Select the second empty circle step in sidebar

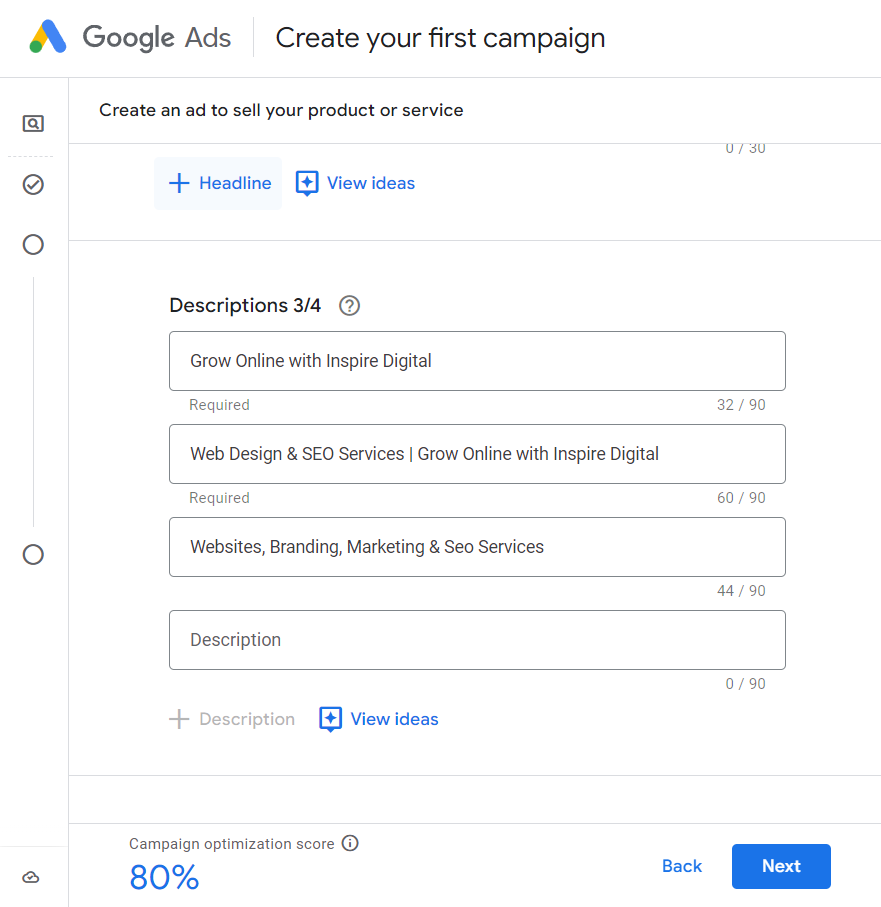coord(33,245)
